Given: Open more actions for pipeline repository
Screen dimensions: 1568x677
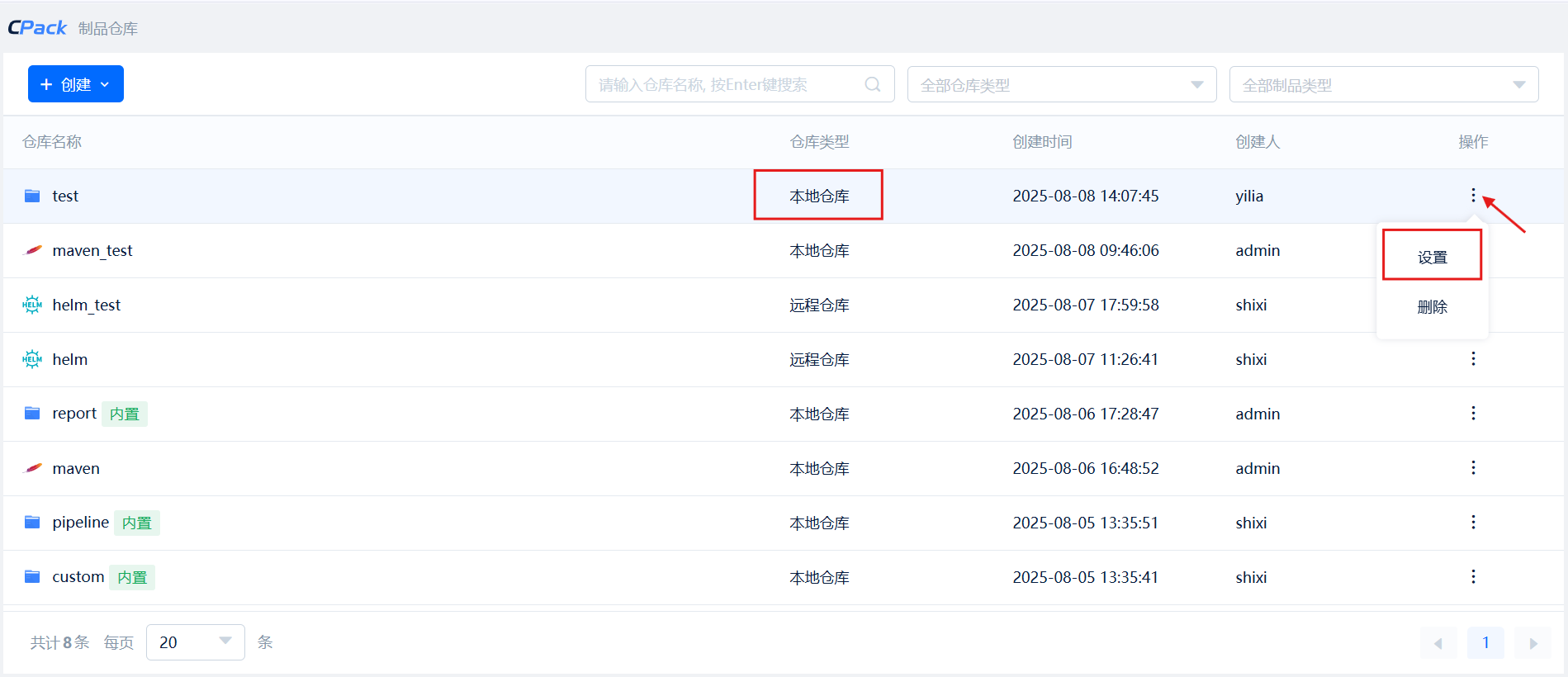Looking at the screenshot, I should click(x=1473, y=523).
